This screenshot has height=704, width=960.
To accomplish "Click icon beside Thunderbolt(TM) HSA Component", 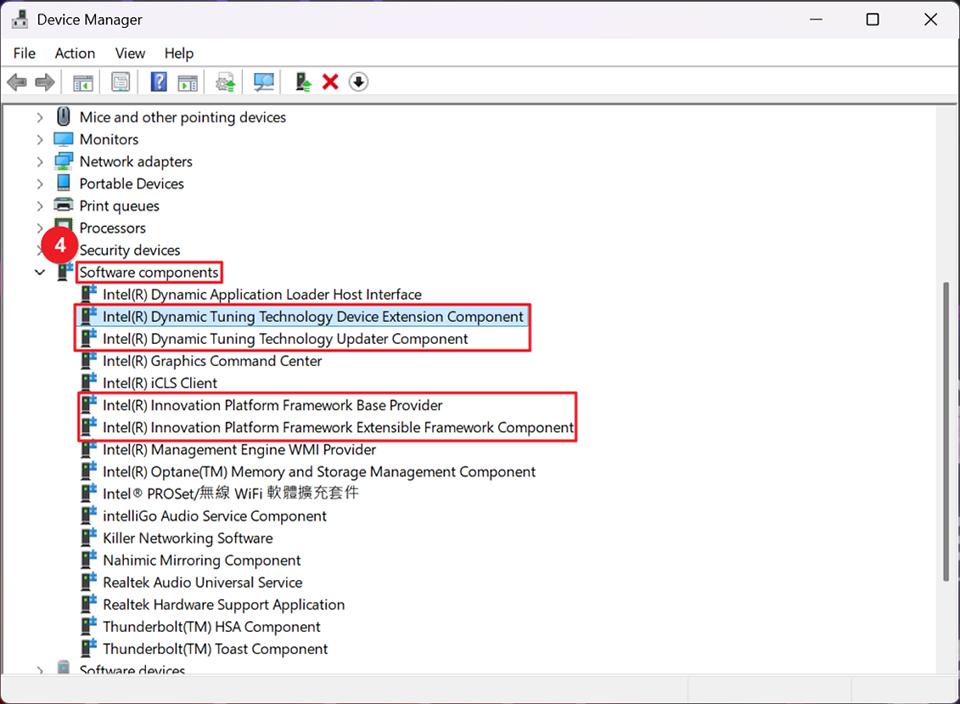I will point(89,626).
